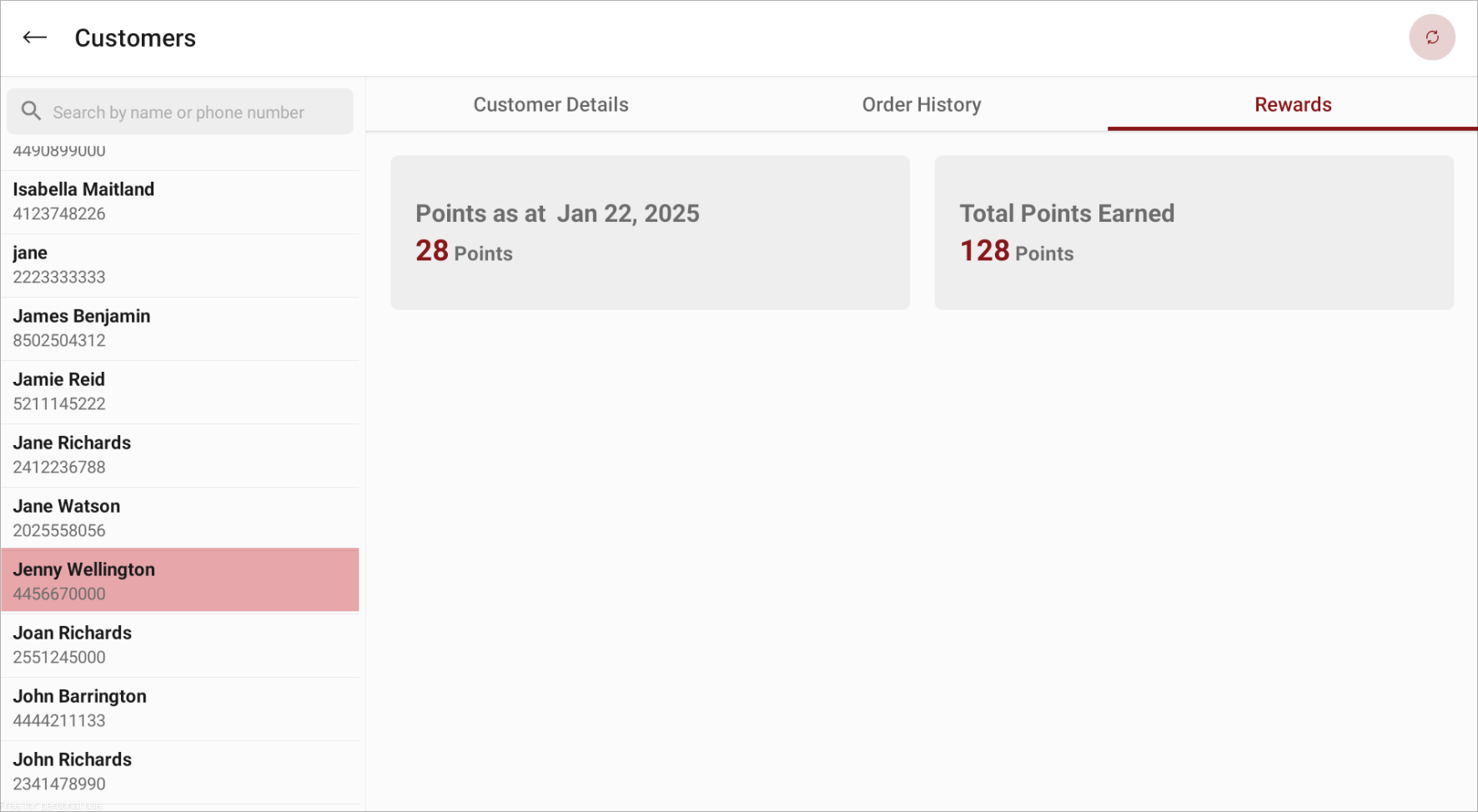
Task: Open Jane Richards customer record
Action: click(180, 455)
